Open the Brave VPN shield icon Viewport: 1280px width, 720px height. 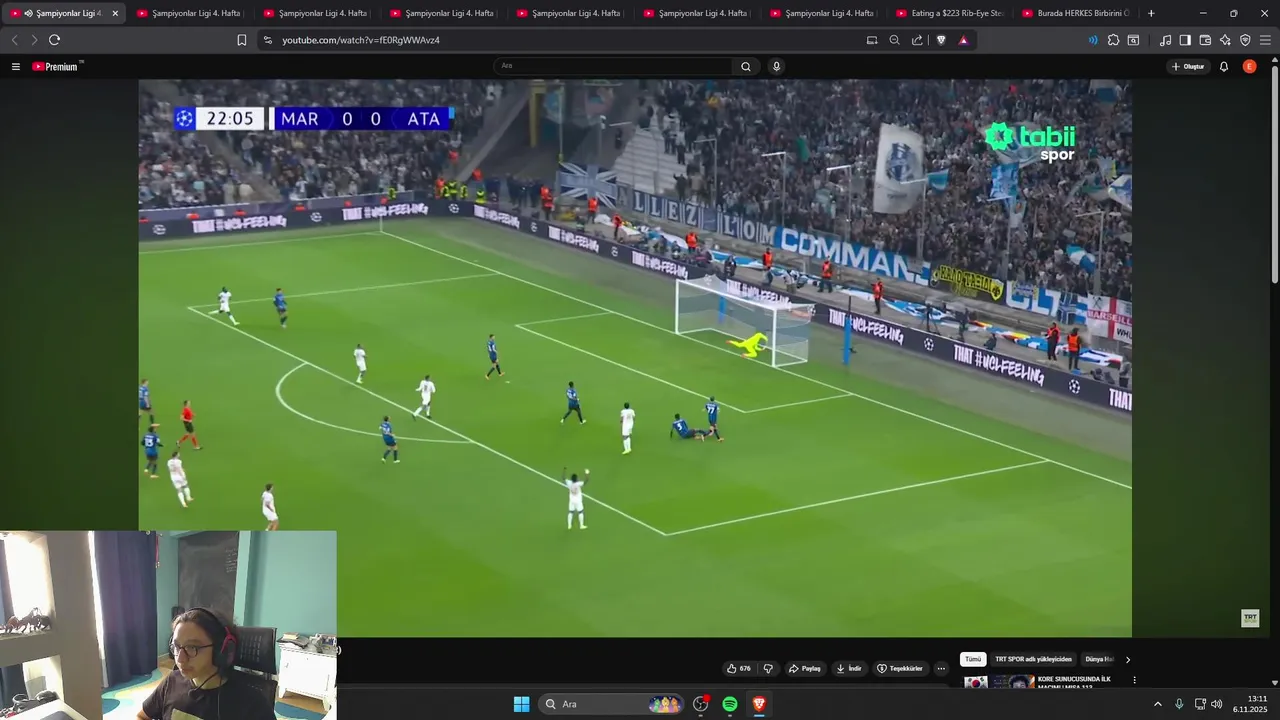coord(1245,40)
